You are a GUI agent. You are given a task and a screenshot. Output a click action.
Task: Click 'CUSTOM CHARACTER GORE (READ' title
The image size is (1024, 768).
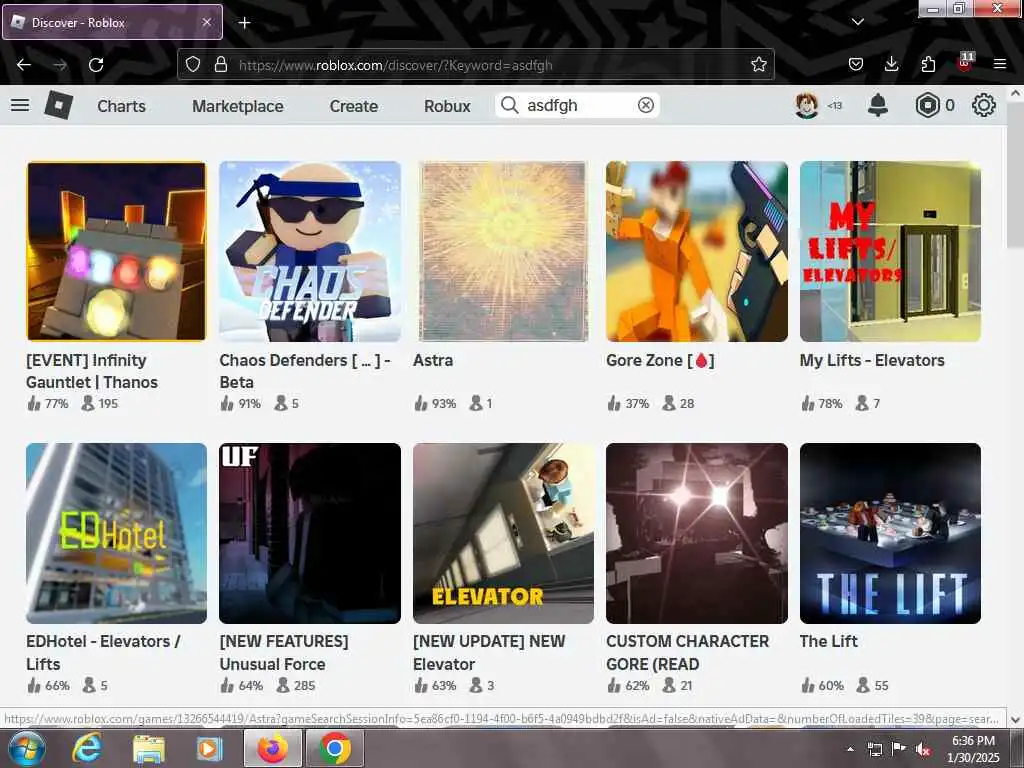pos(688,652)
